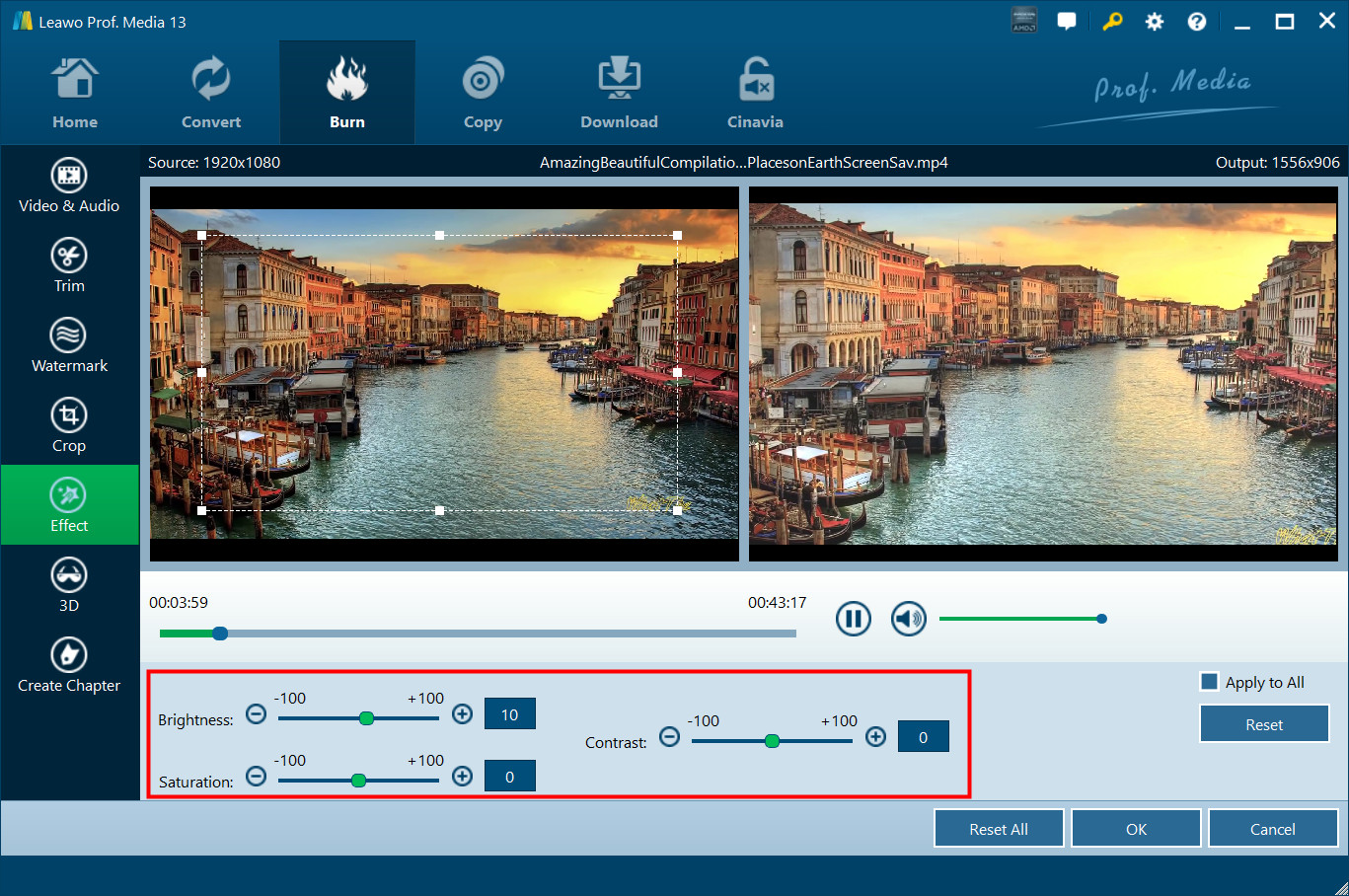Click the Brightness value input field
1349x896 pixels.
[509, 713]
